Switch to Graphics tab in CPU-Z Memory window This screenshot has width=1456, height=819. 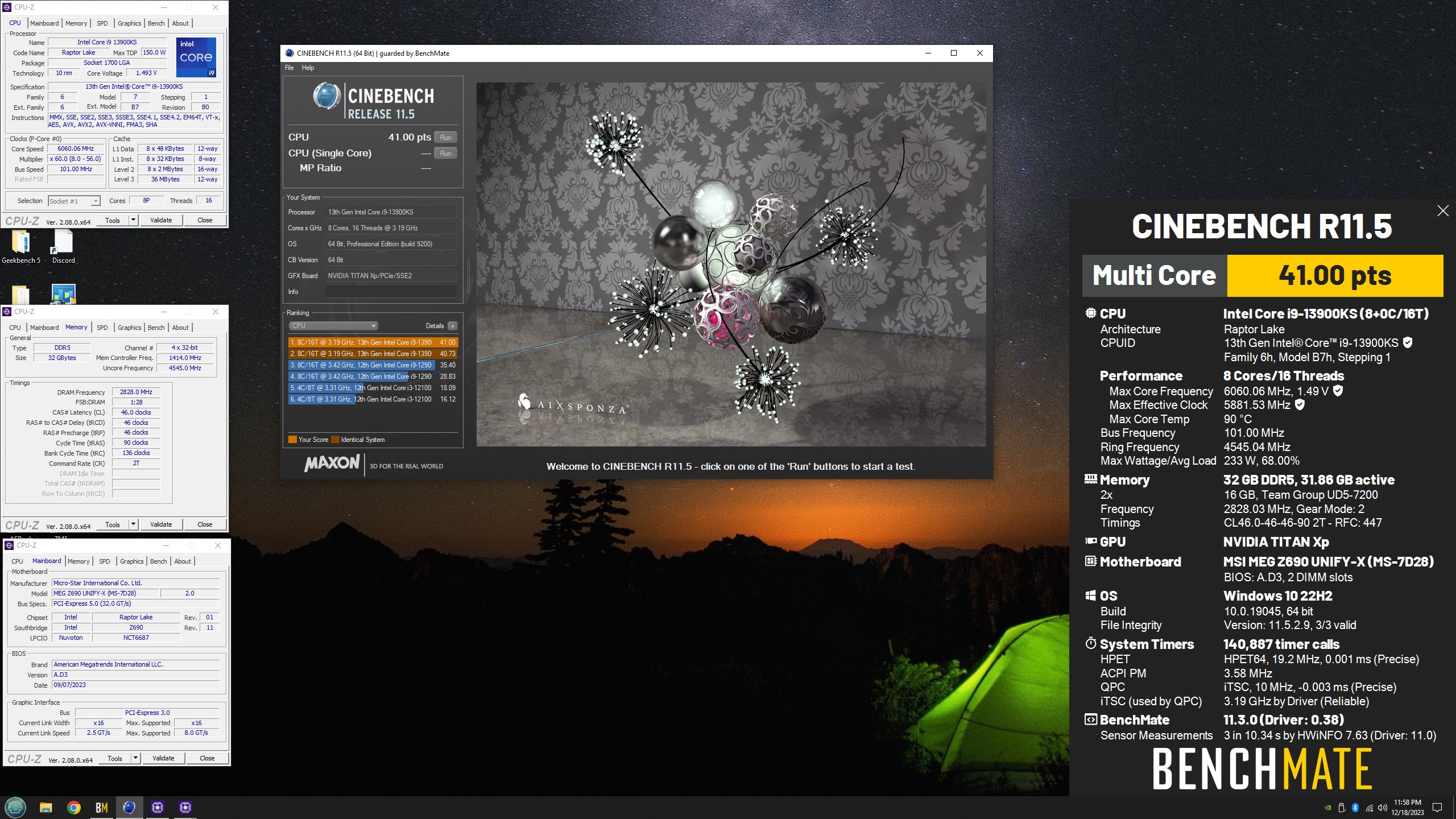pyautogui.click(x=129, y=328)
